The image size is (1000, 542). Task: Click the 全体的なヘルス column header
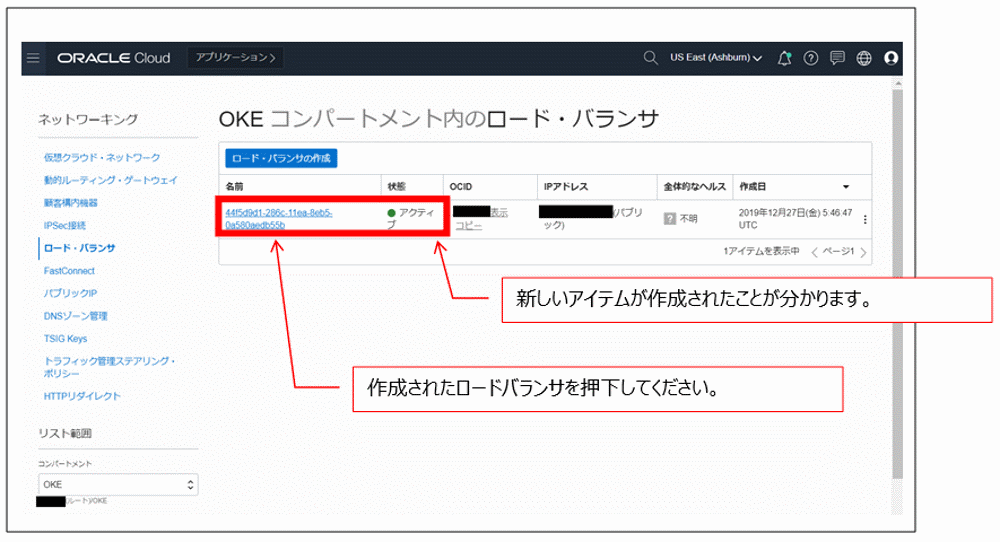coord(695,187)
